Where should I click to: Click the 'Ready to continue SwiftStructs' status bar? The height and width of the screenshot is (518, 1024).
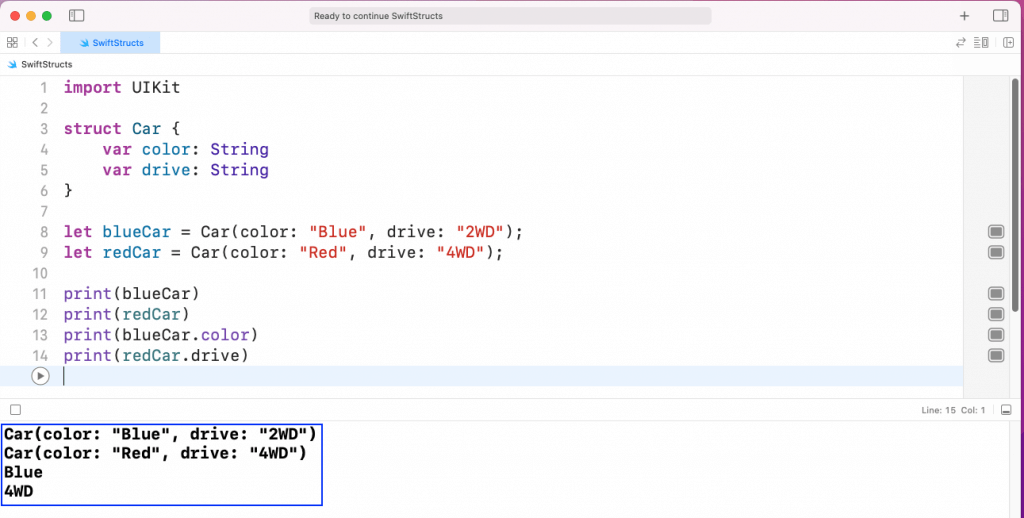[510, 16]
